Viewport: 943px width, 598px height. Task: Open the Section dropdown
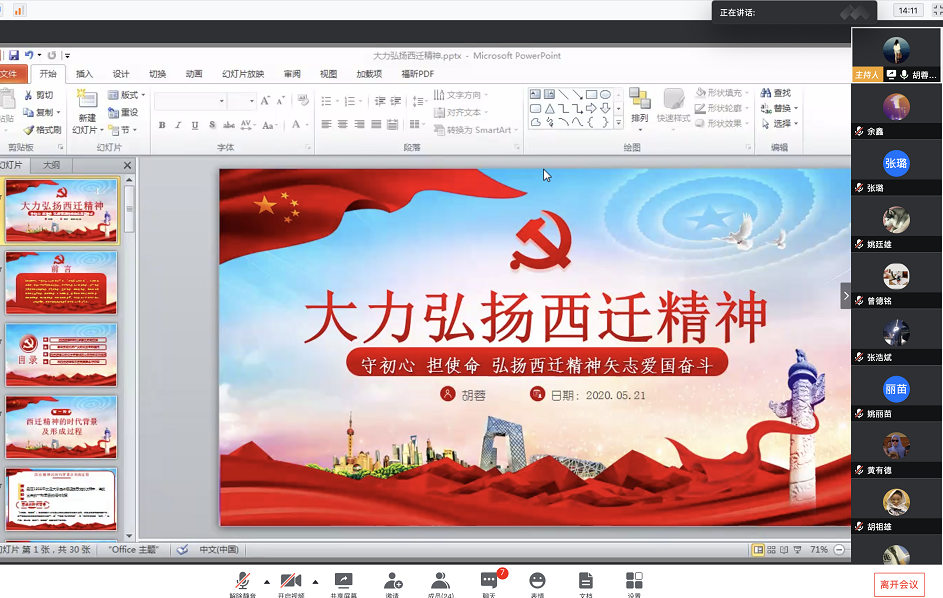click(123, 130)
